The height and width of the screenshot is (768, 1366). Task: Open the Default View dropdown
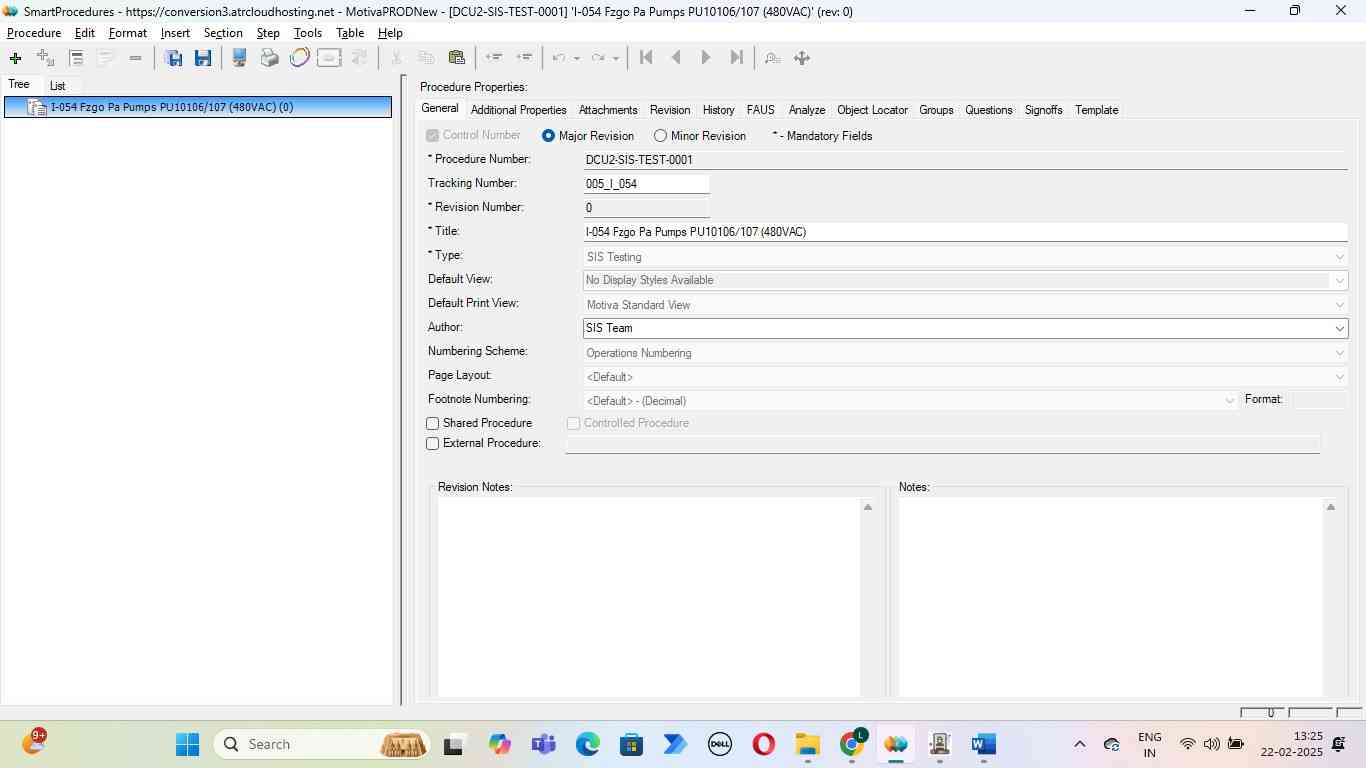(965, 281)
